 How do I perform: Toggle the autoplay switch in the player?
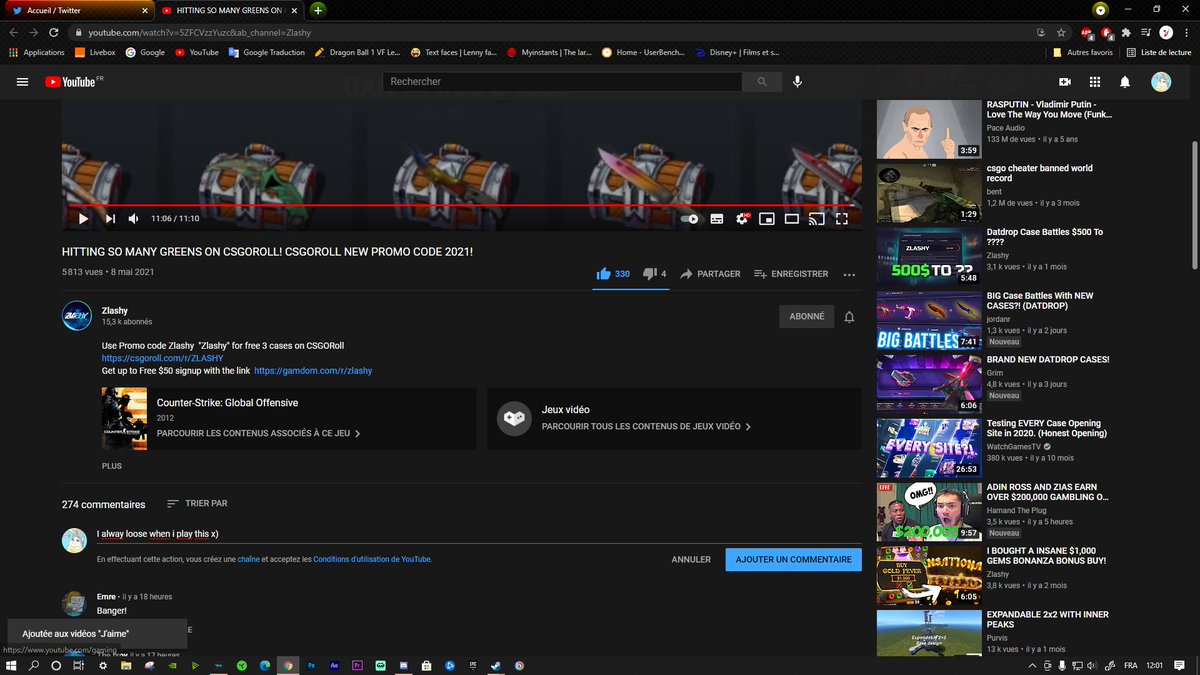pos(690,218)
